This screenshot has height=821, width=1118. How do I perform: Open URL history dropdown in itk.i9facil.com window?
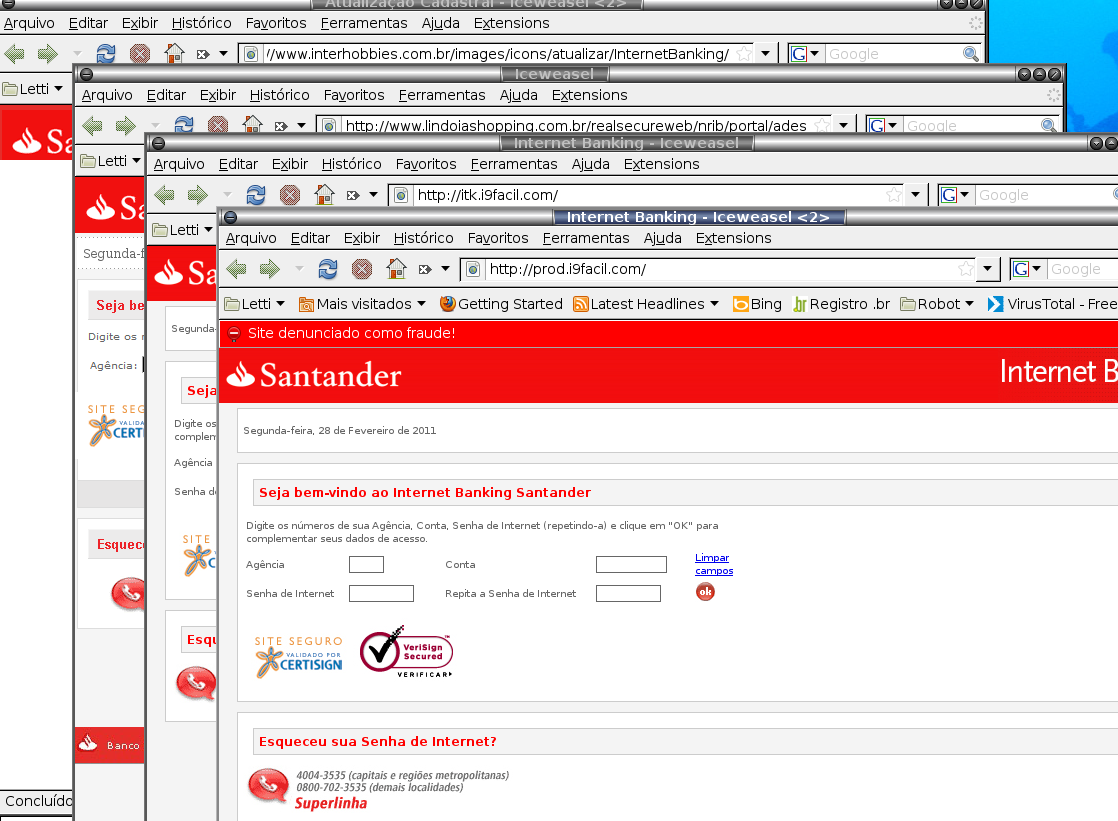tap(916, 195)
